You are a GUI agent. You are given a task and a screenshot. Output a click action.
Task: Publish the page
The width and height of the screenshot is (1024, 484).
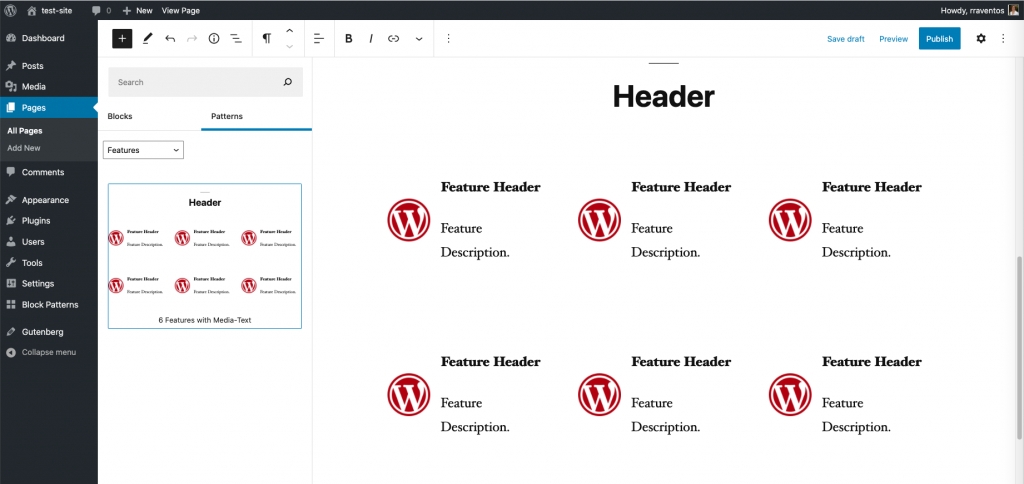click(939, 39)
